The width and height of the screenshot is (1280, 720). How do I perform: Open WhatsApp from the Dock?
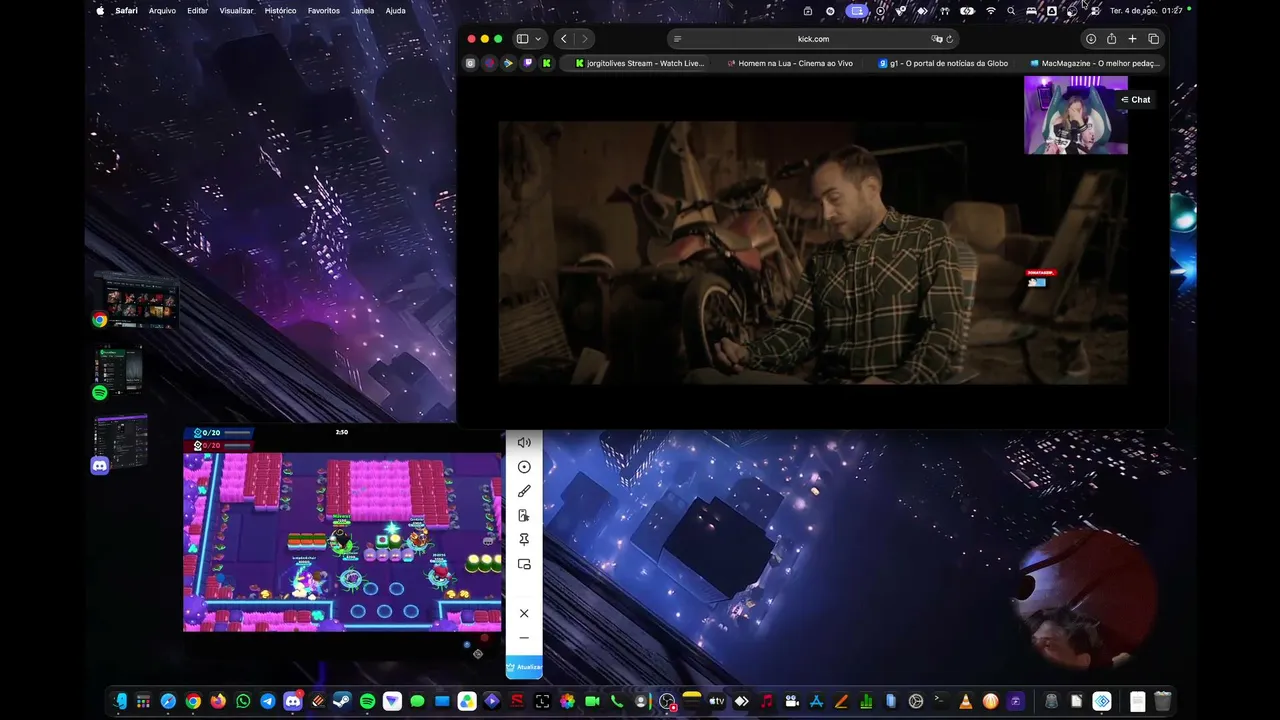(243, 701)
